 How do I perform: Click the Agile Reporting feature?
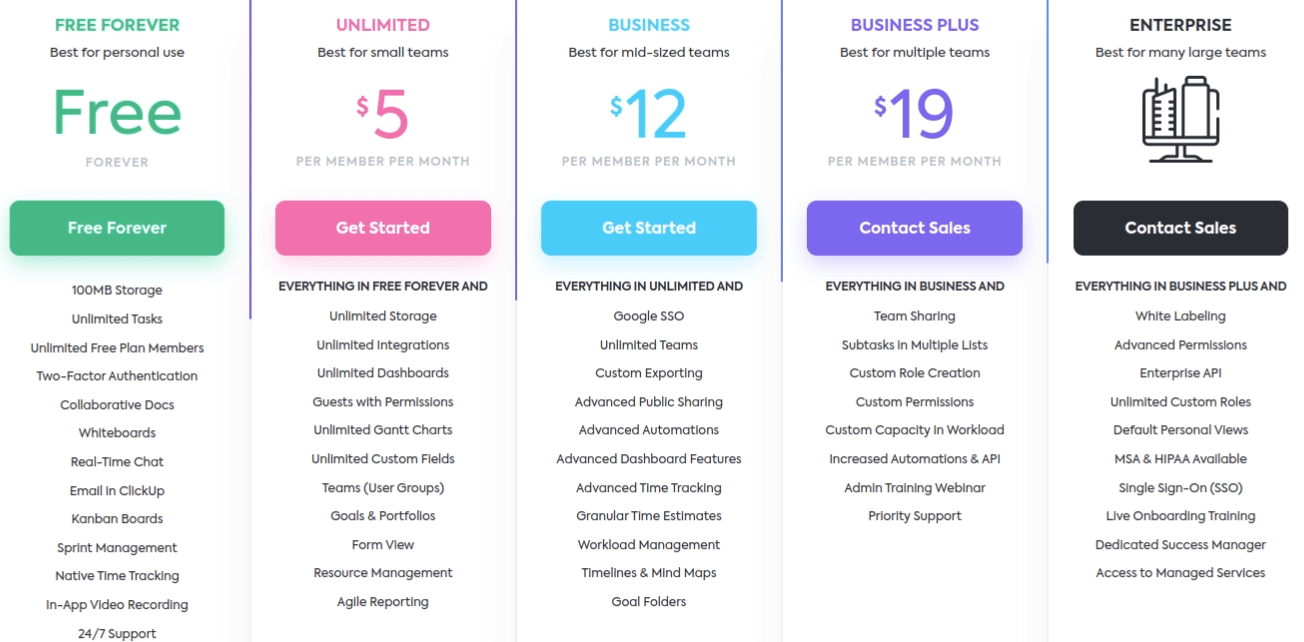coord(383,602)
